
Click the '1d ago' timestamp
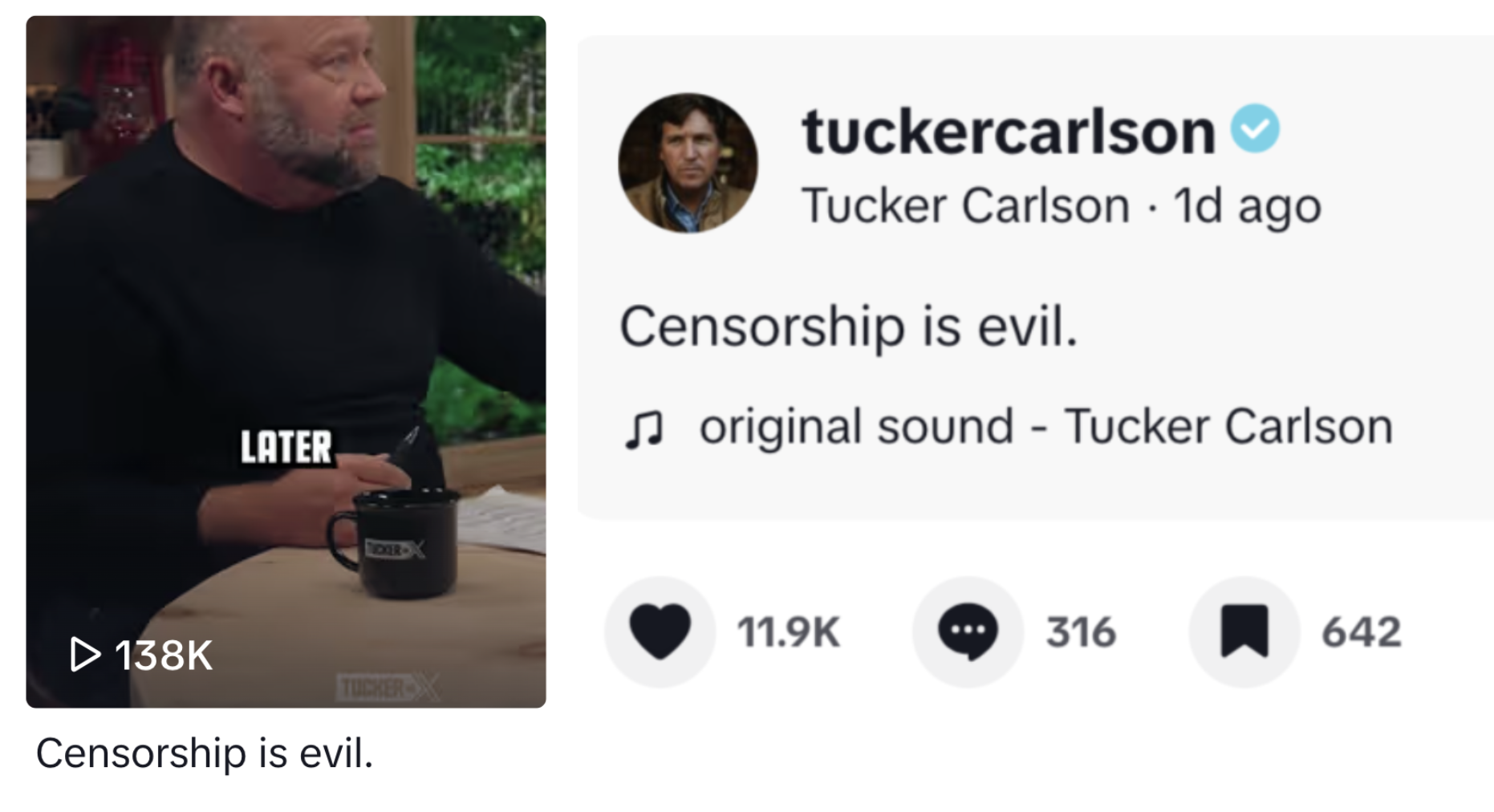(1247, 206)
